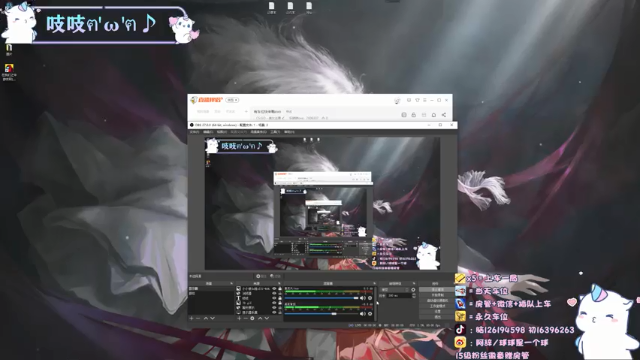Click the Exit button in OBS Controls
640x360 pixels.
pos(438,316)
